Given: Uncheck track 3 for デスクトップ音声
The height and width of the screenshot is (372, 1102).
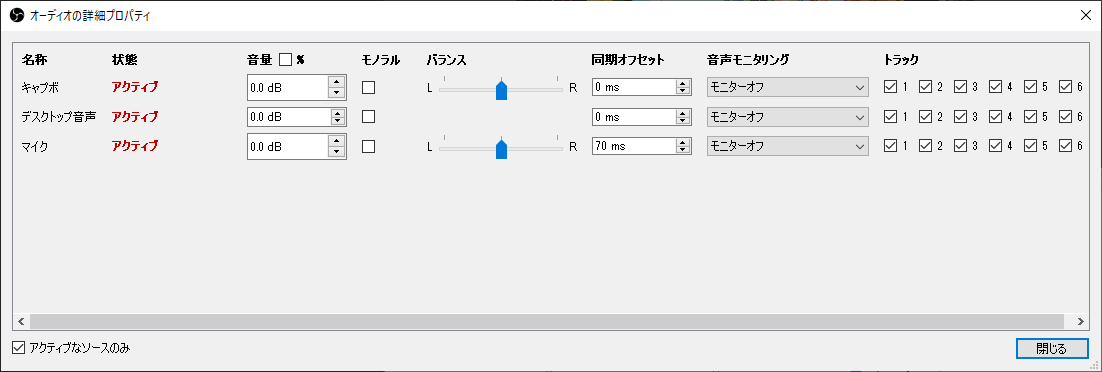Looking at the screenshot, I should 961,117.
